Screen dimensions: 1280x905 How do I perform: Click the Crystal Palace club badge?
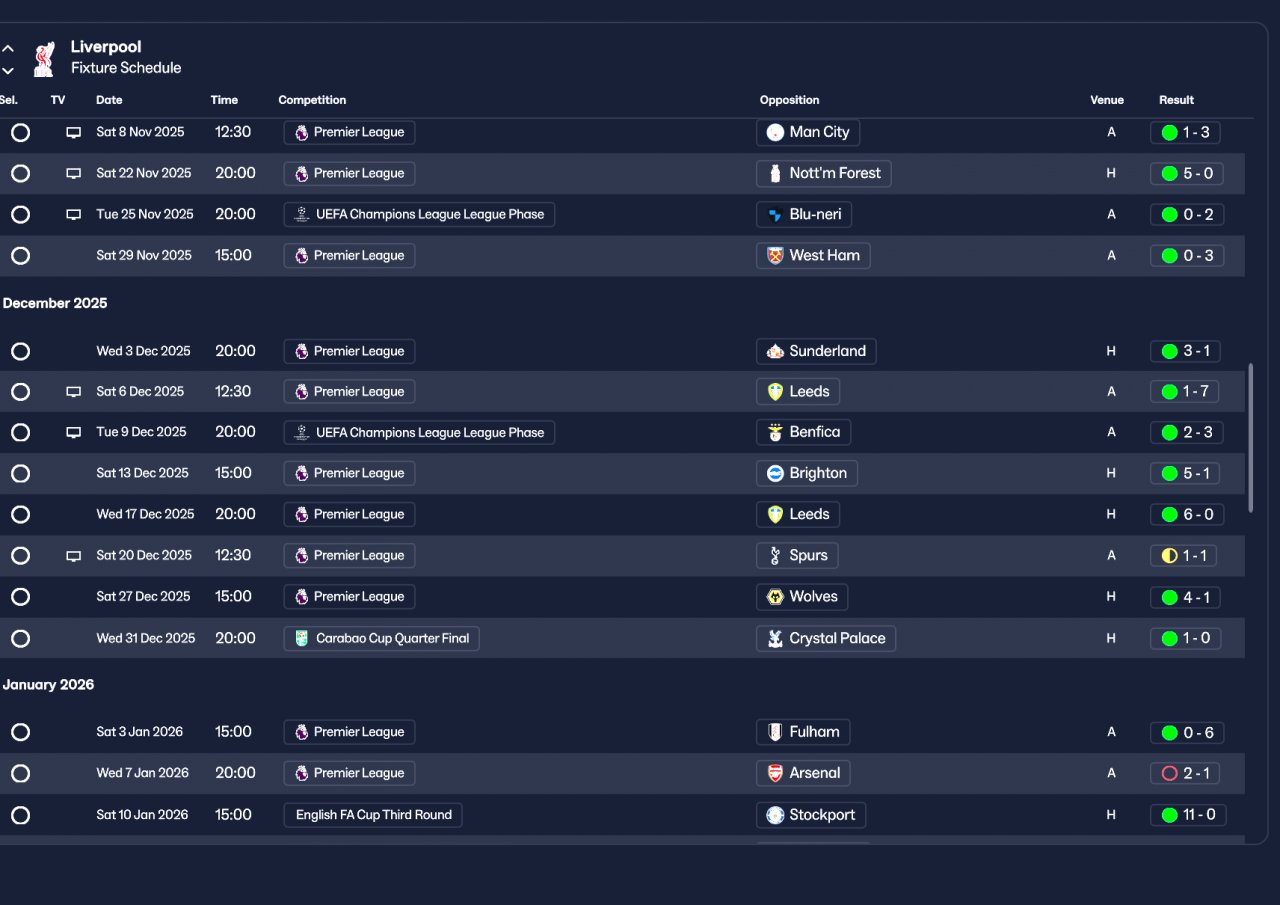tap(775, 638)
